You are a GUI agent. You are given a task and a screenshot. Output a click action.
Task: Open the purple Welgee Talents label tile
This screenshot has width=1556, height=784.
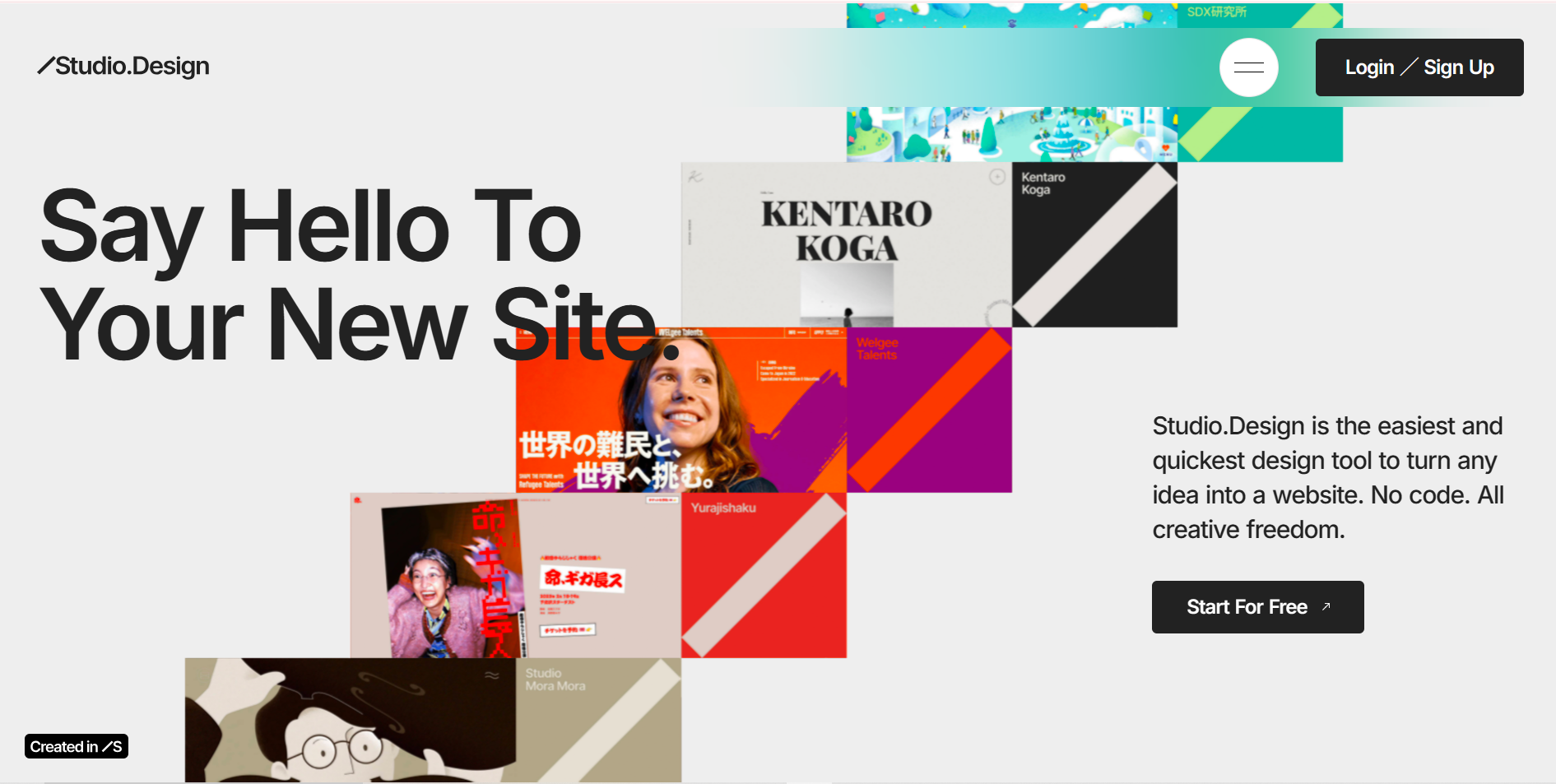tap(929, 410)
